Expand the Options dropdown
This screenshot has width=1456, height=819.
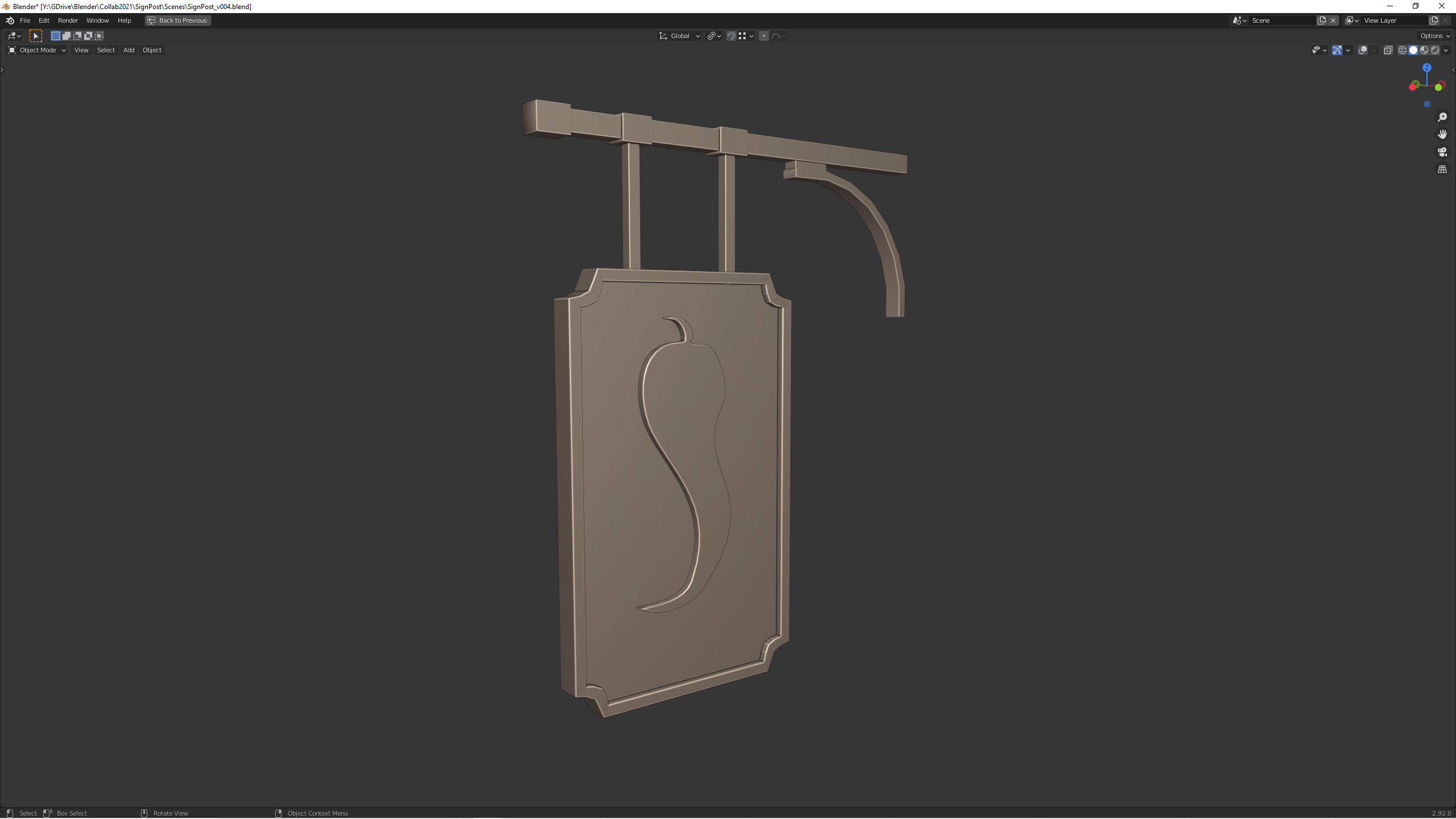[x=1434, y=36]
